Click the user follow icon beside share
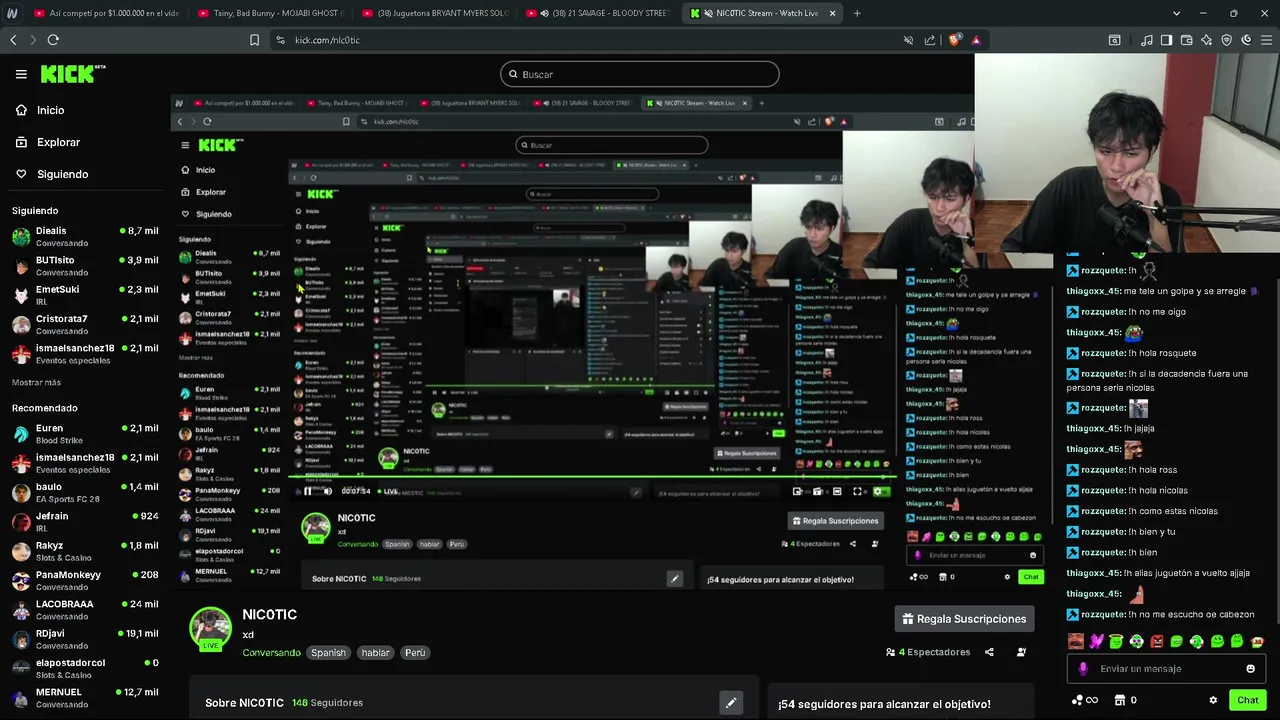This screenshot has width=1280, height=720. 1021,652
